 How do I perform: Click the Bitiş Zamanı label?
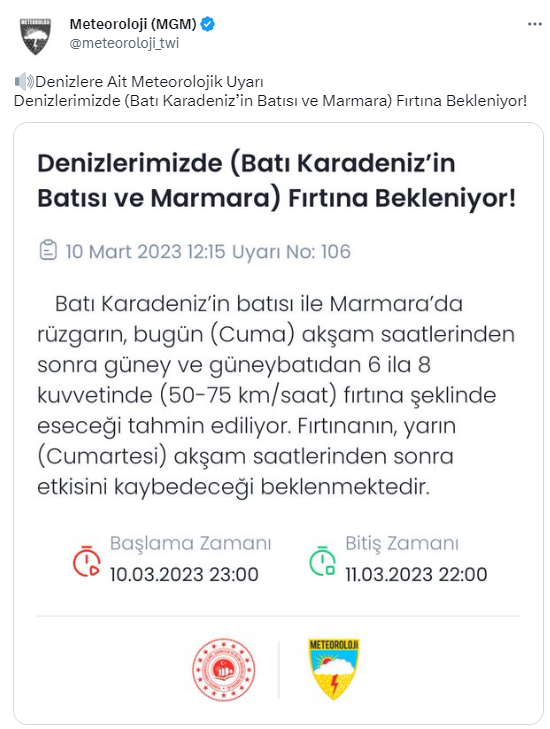tap(402, 543)
